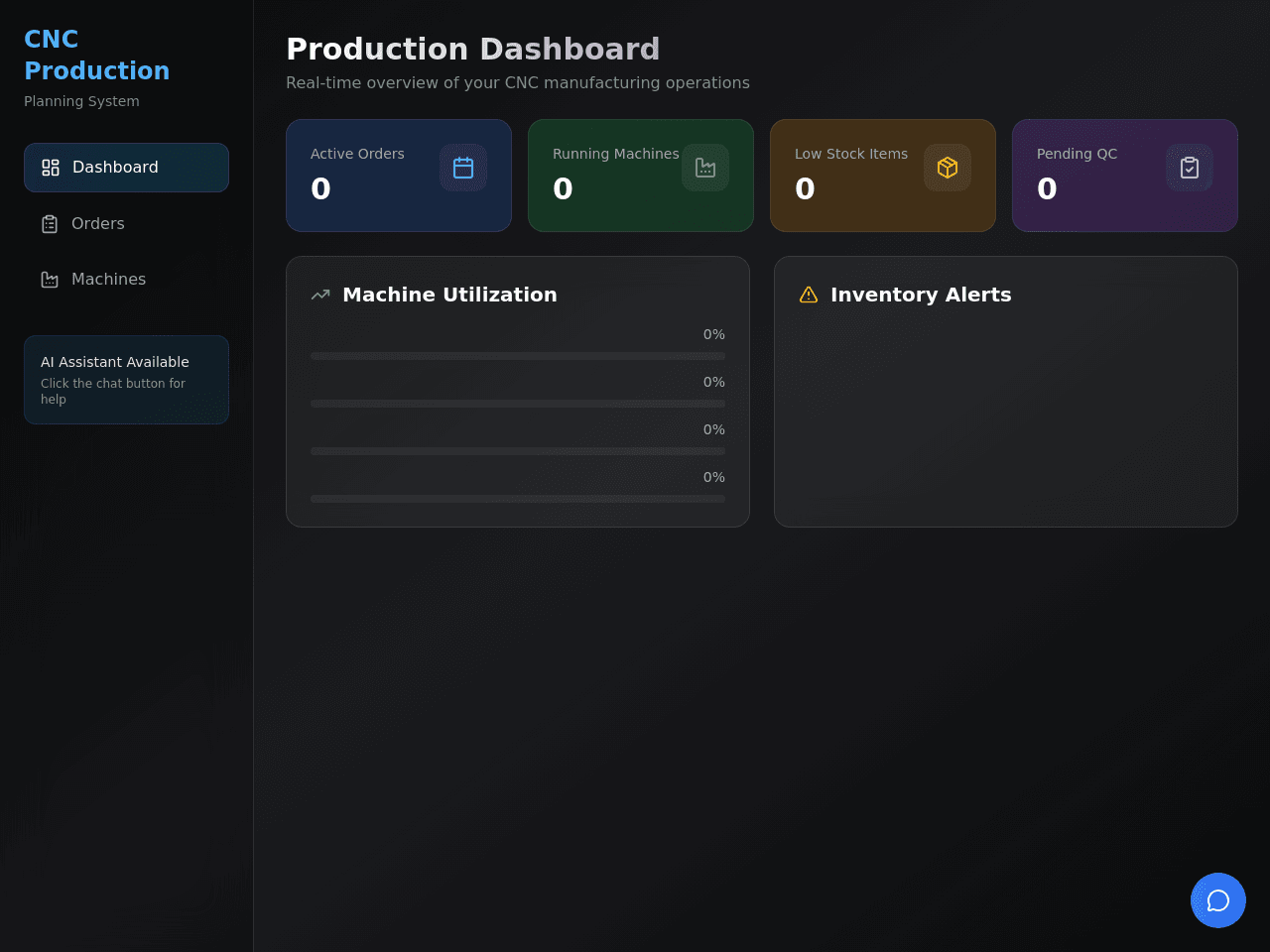Click the Active Orders count value
The image size is (1270, 952).
[x=320, y=188]
